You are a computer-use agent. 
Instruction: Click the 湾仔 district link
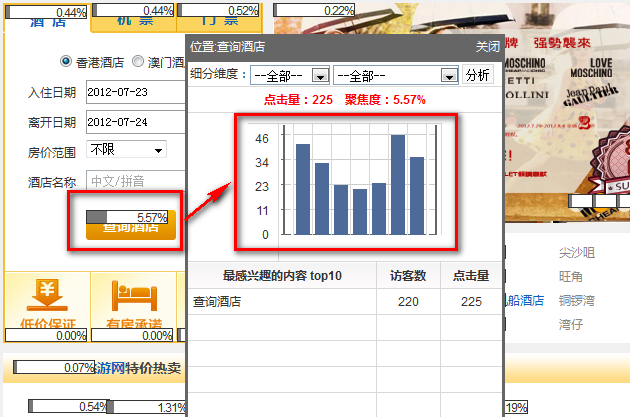coord(571,324)
